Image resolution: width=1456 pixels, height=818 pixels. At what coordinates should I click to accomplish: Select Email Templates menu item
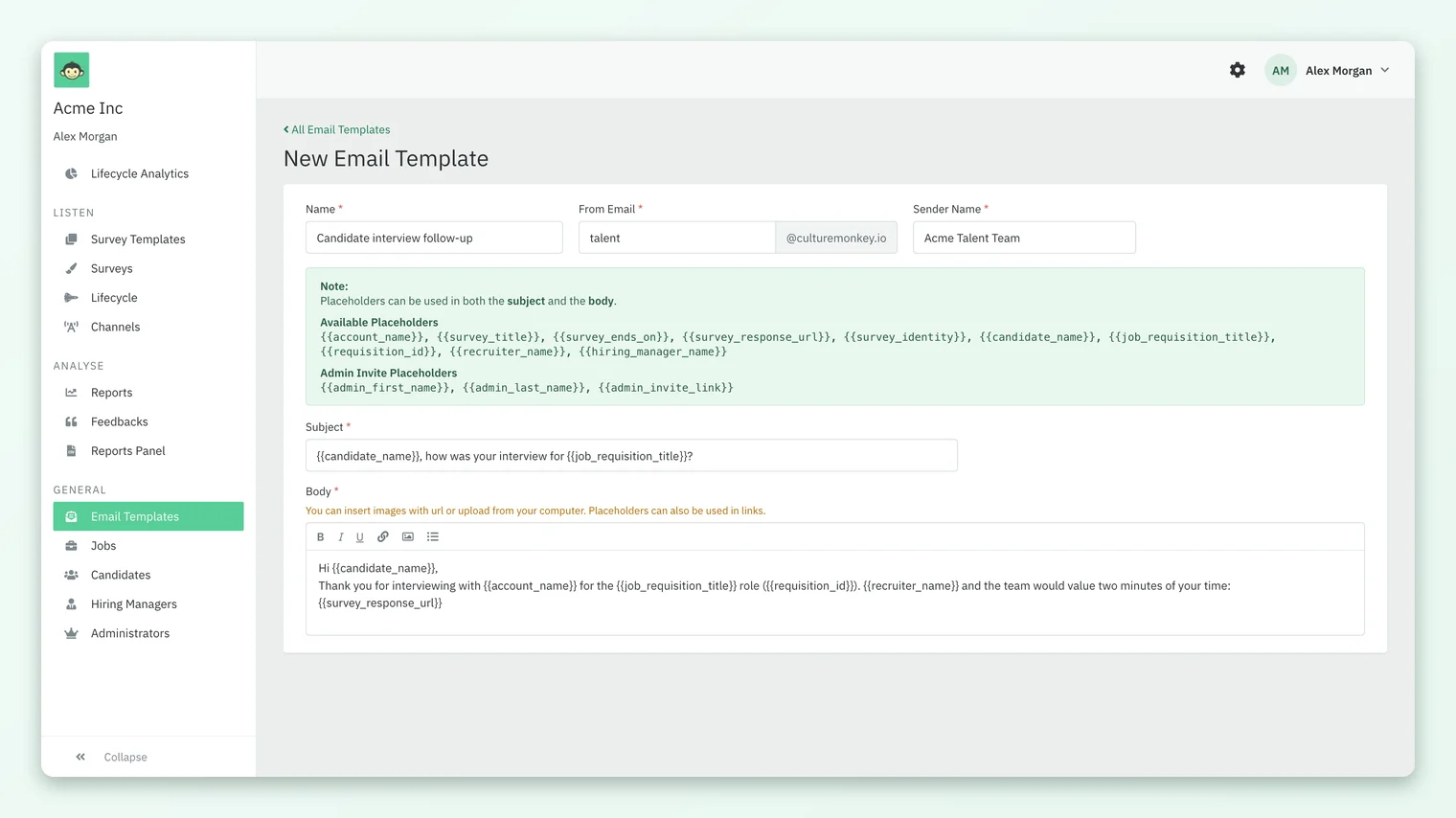click(x=148, y=516)
